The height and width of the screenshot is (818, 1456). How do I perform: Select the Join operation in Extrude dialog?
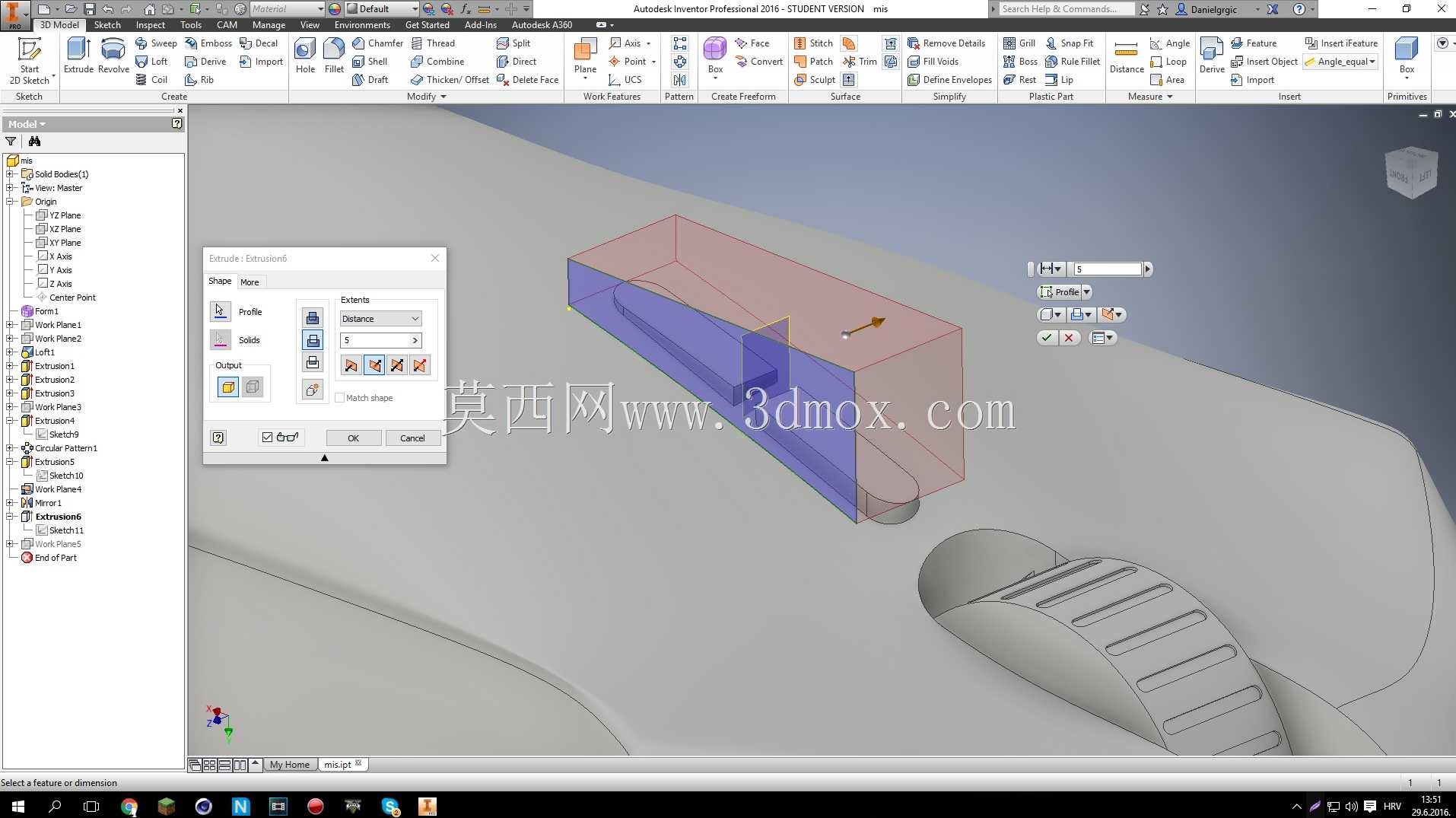tap(313, 318)
